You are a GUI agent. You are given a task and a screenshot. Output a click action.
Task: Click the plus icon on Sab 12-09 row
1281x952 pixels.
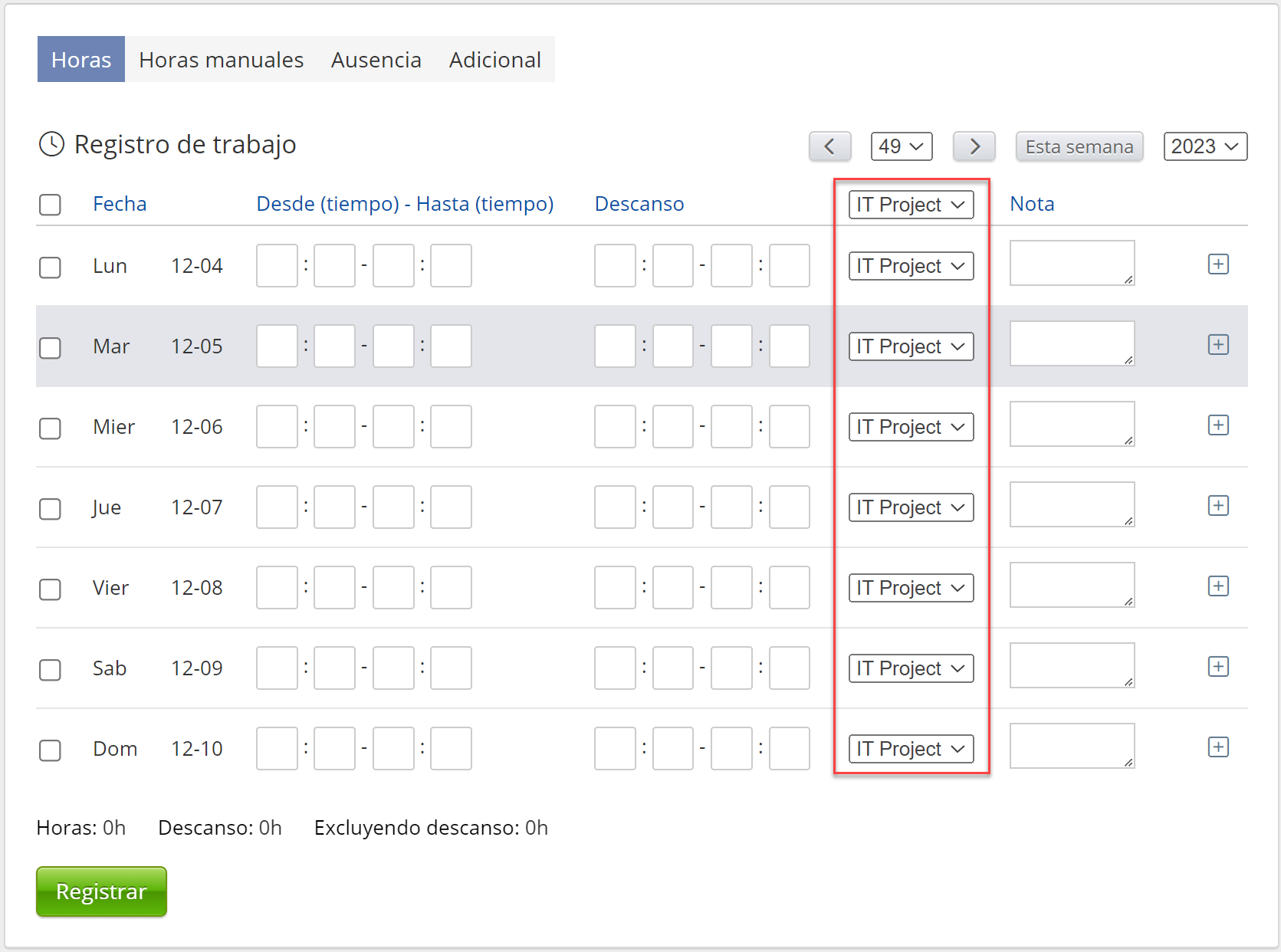[x=1217, y=667]
